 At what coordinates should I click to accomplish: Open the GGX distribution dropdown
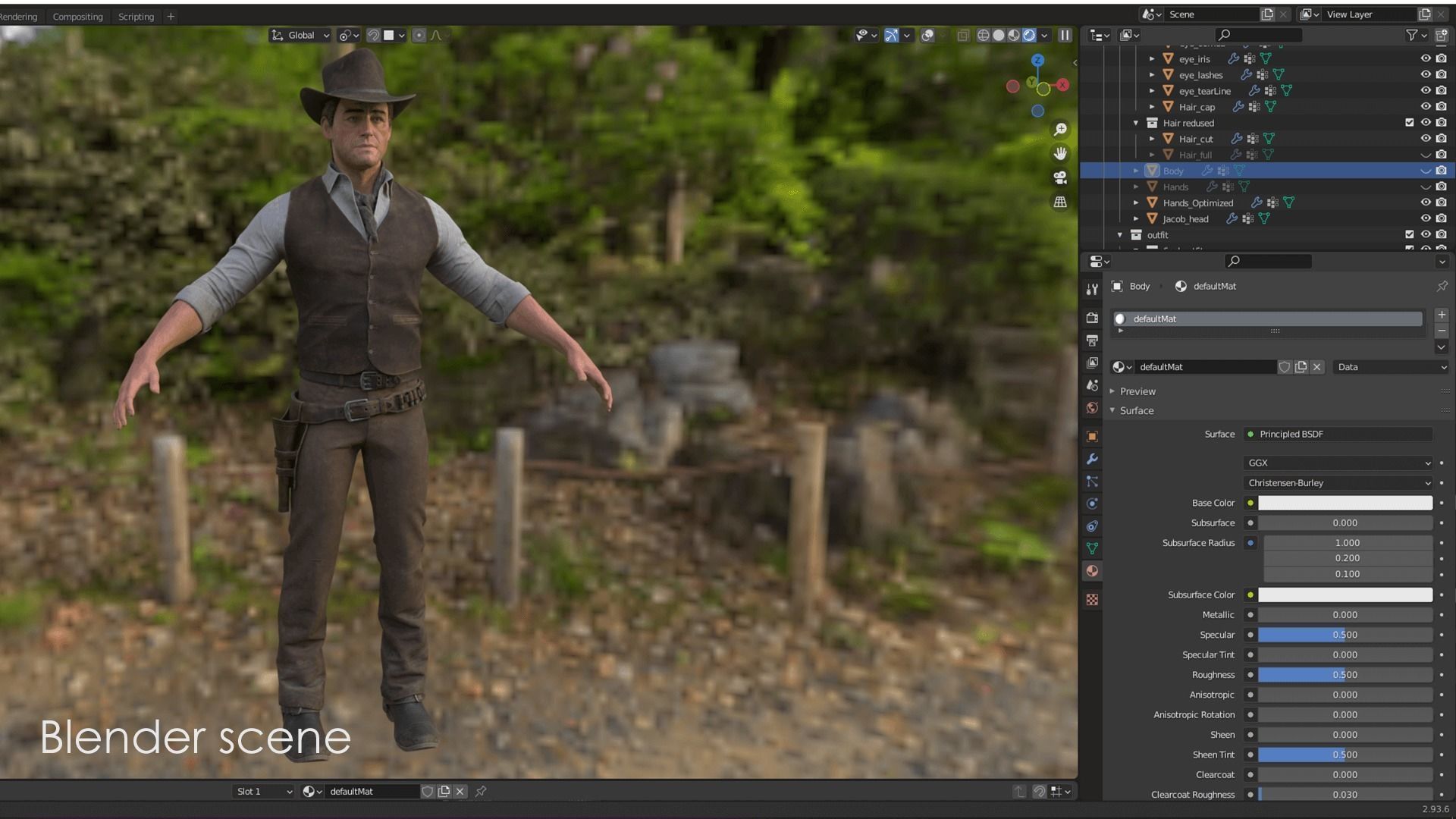click(1338, 463)
